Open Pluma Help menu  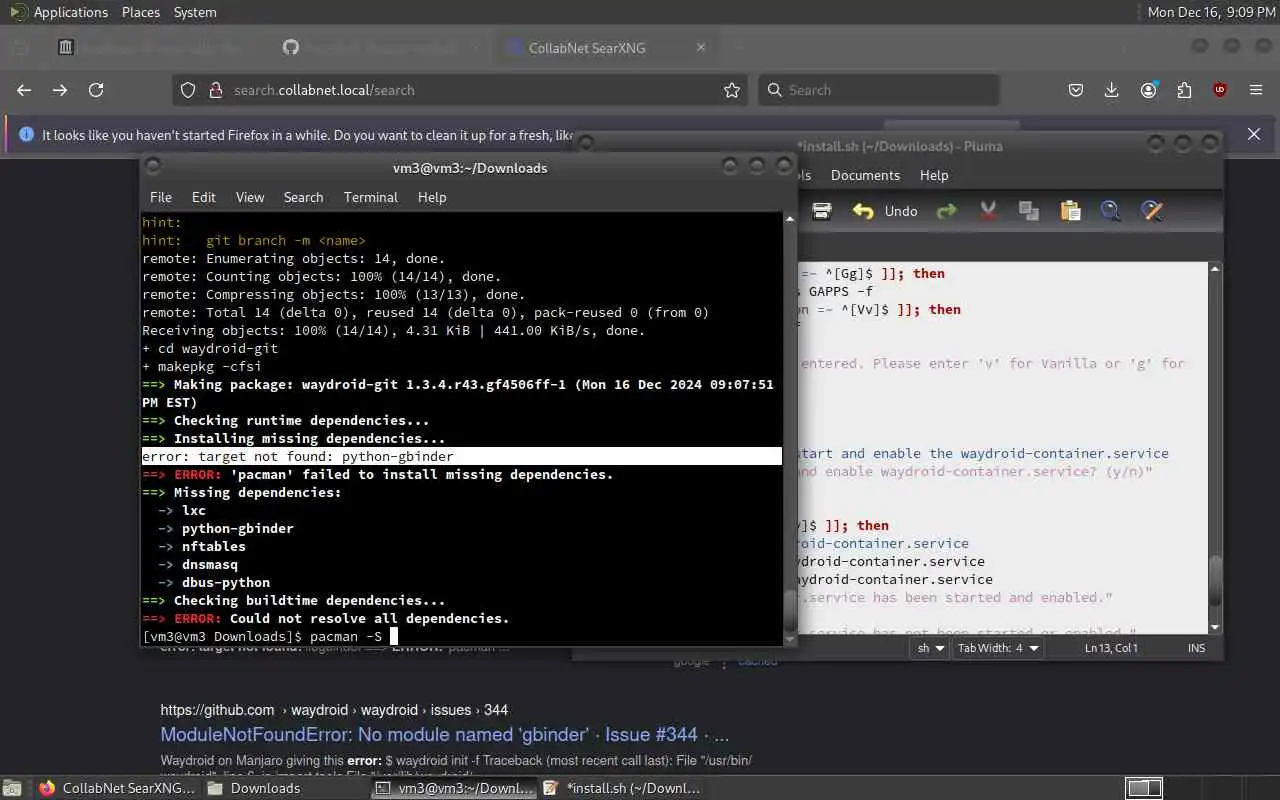click(934, 175)
